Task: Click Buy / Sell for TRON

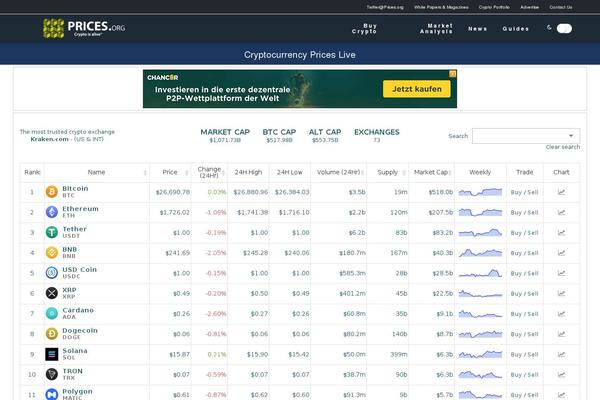Action: [525, 375]
